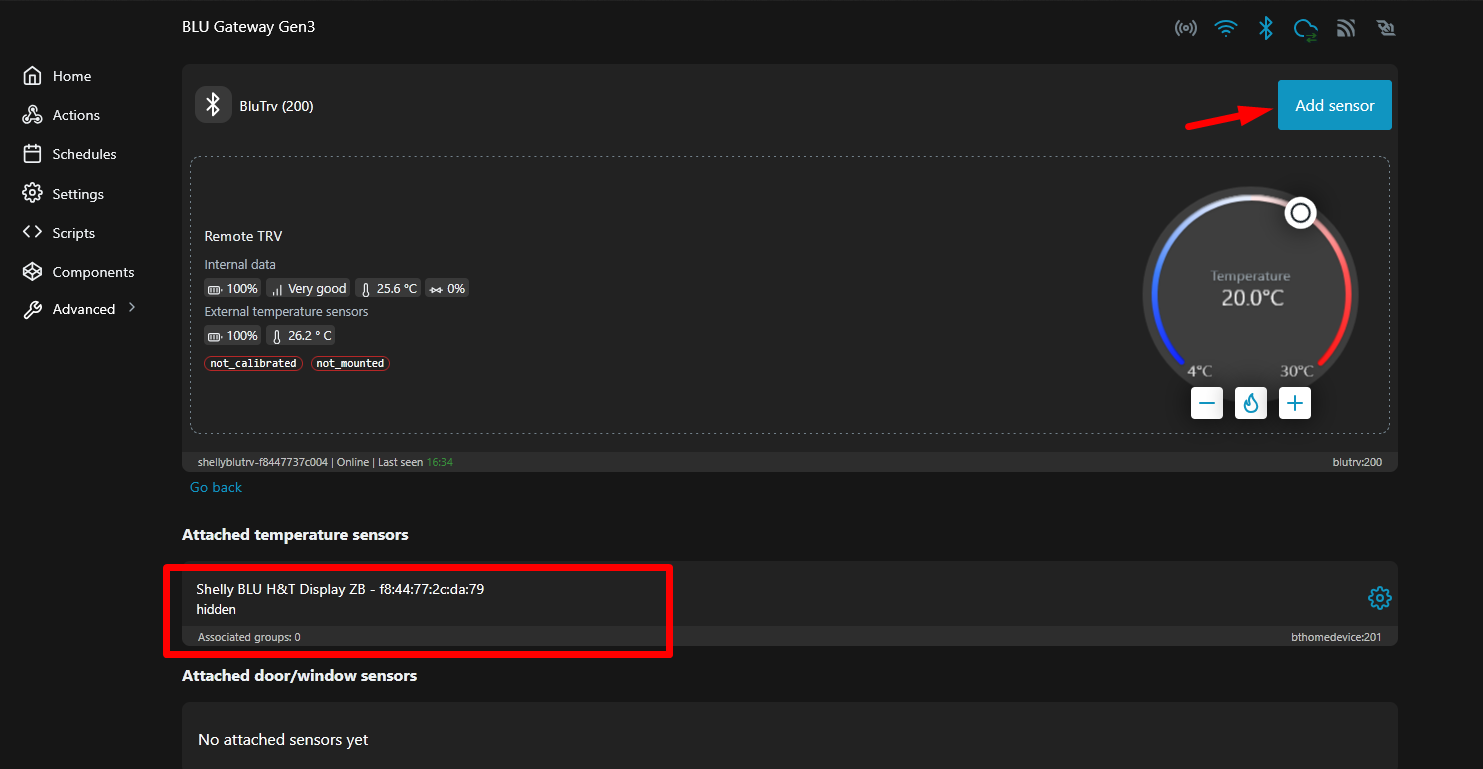Click the 4°C minimum dial label
Image resolution: width=1483 pixels, height=769 pixels.
(1200, 371)
